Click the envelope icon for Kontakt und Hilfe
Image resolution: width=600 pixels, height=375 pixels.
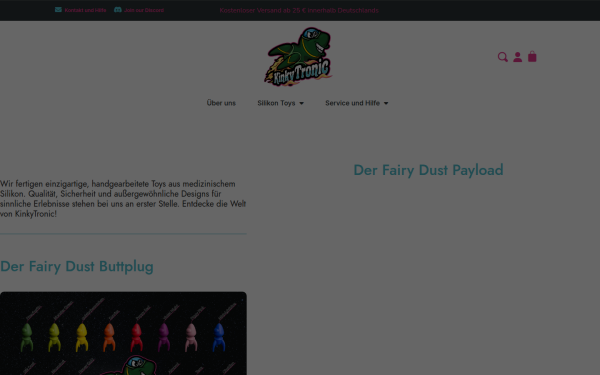pyautogui.click(x=58, y=10)
